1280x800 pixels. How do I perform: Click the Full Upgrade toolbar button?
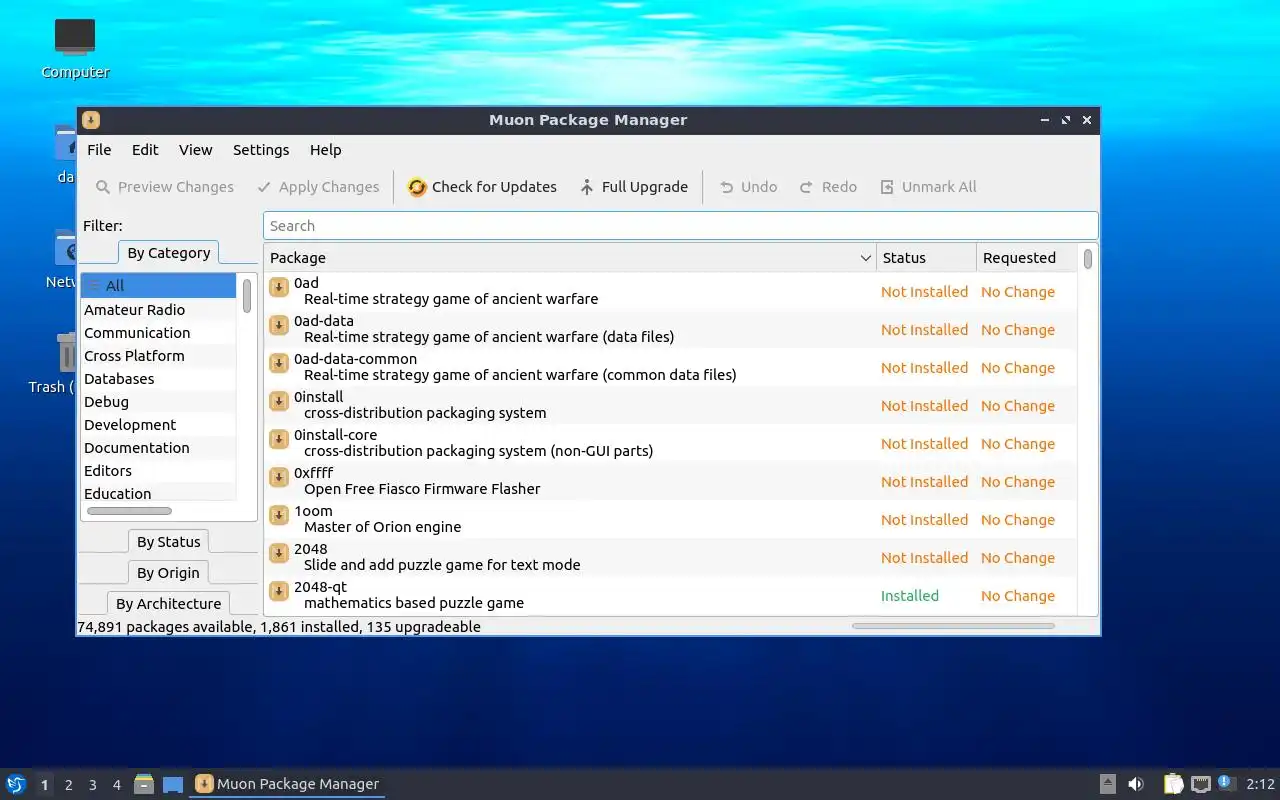(634, 187)
